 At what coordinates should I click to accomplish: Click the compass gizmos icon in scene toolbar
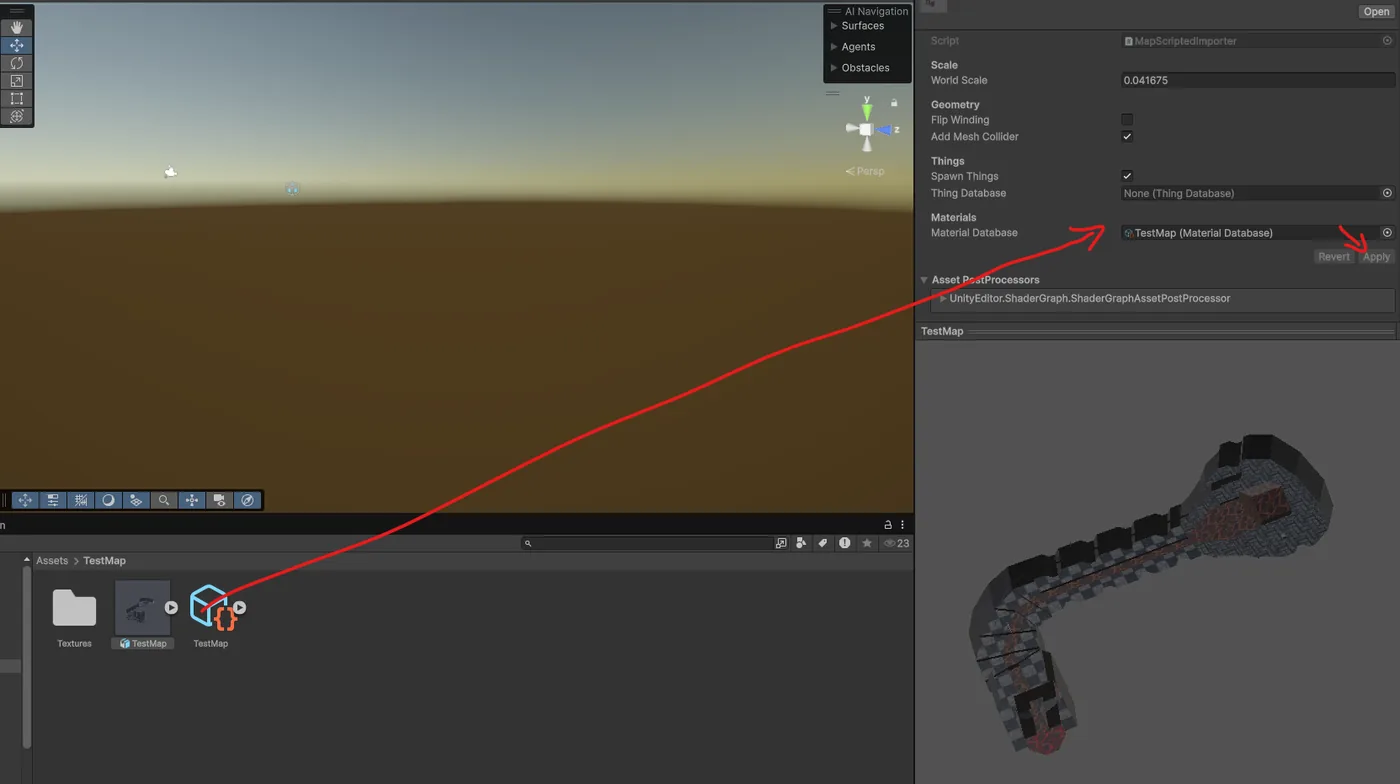[247, 500]
